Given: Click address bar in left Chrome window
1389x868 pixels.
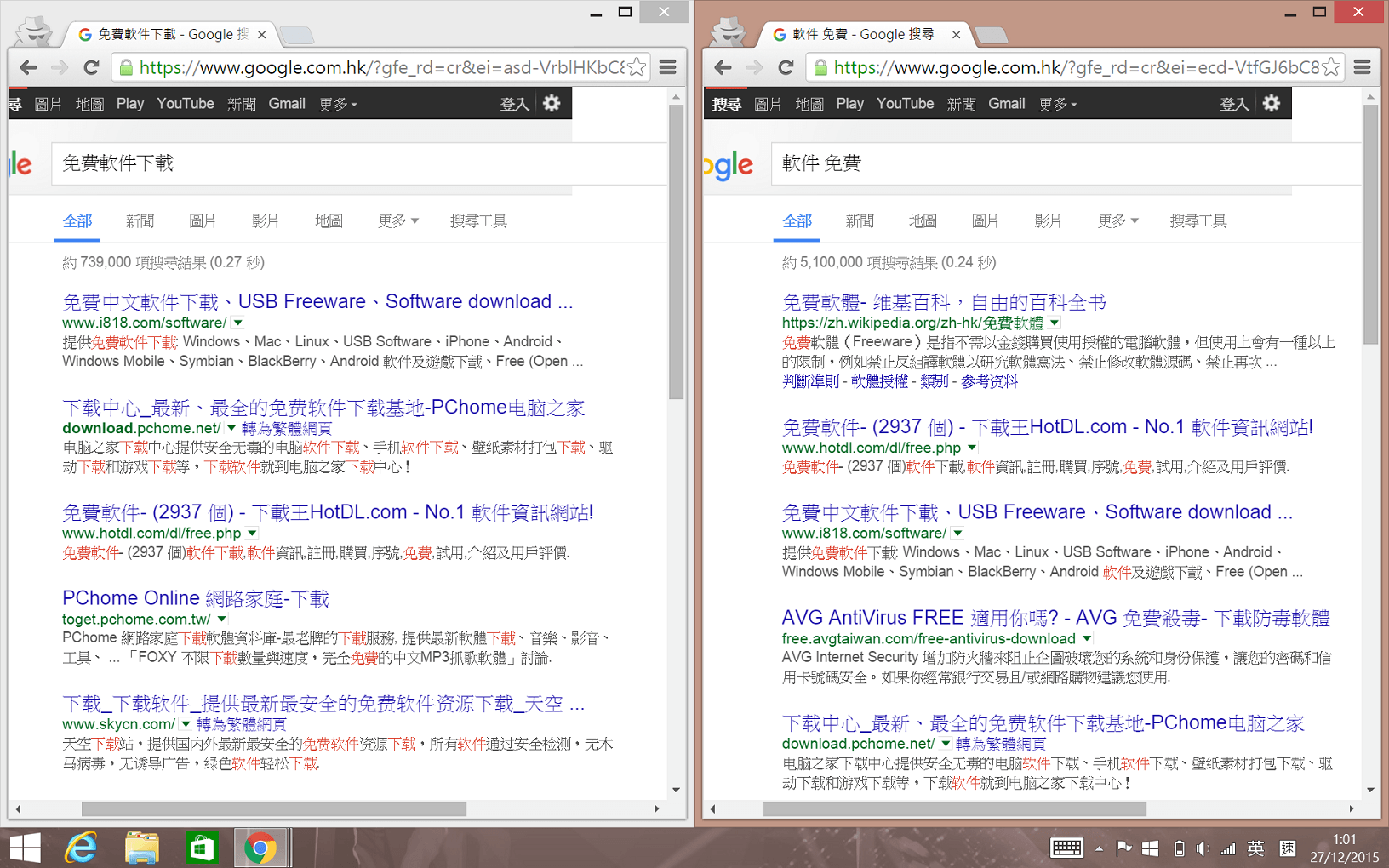Looking at the screenshot, I should (381, 67).
